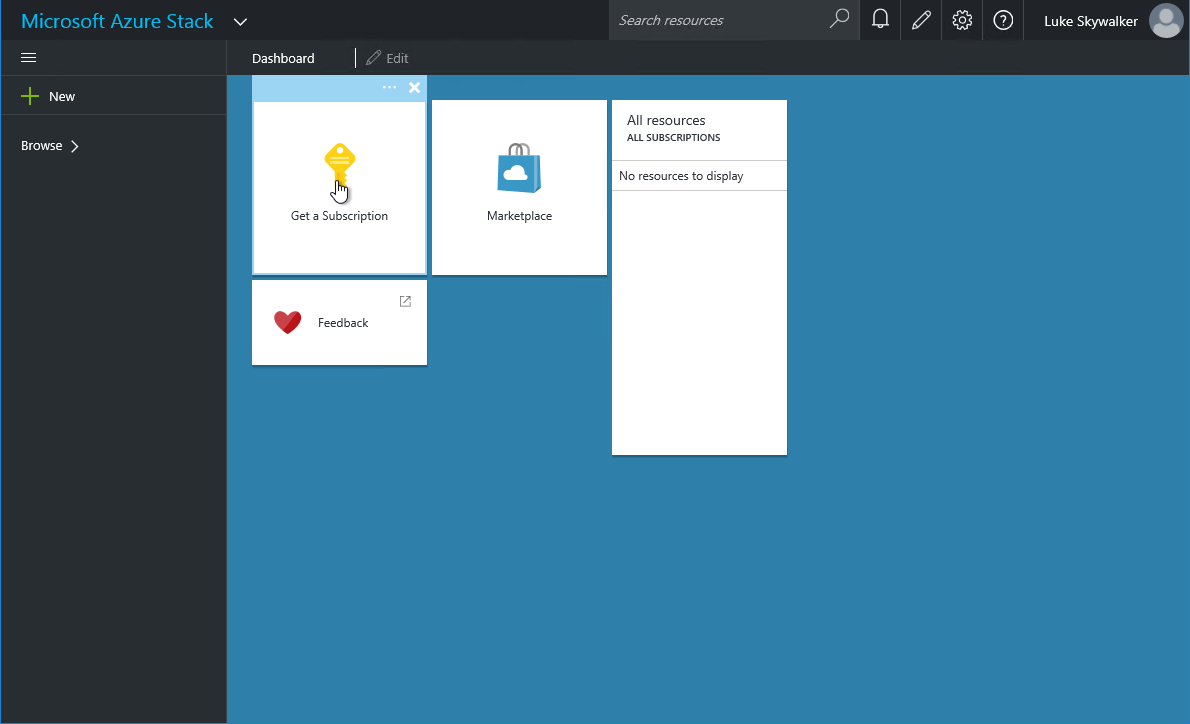Expand the Microsoft Azure Stack dropdown chevron
Viewport: 1190px width, 724px height.
241,22
